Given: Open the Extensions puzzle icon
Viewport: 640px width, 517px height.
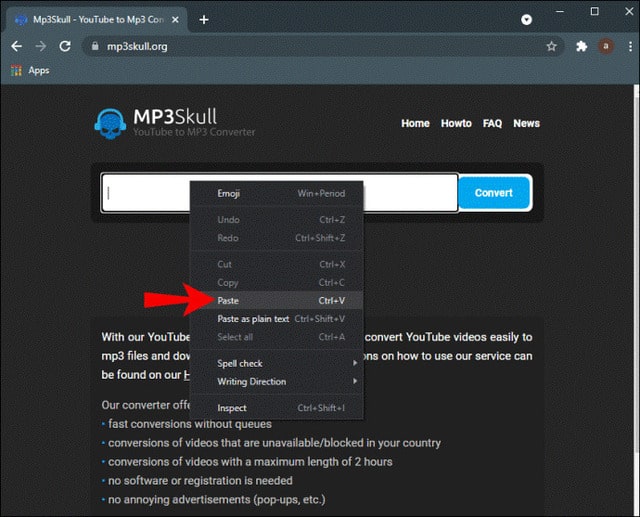Looking at the screenshot, I should point(581,46).
